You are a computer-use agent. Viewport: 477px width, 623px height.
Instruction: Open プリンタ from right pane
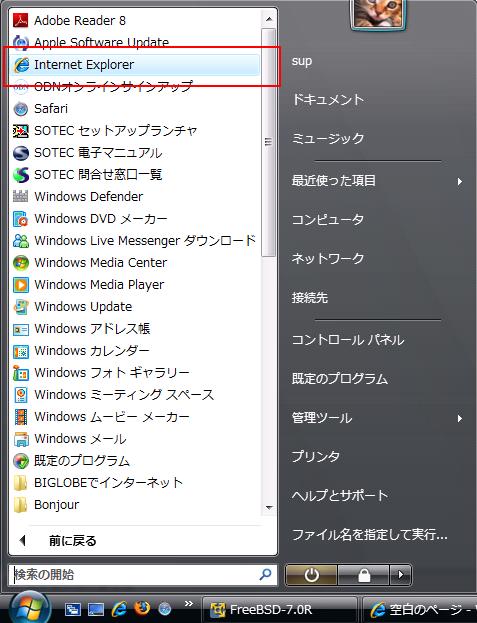point(316,457)
